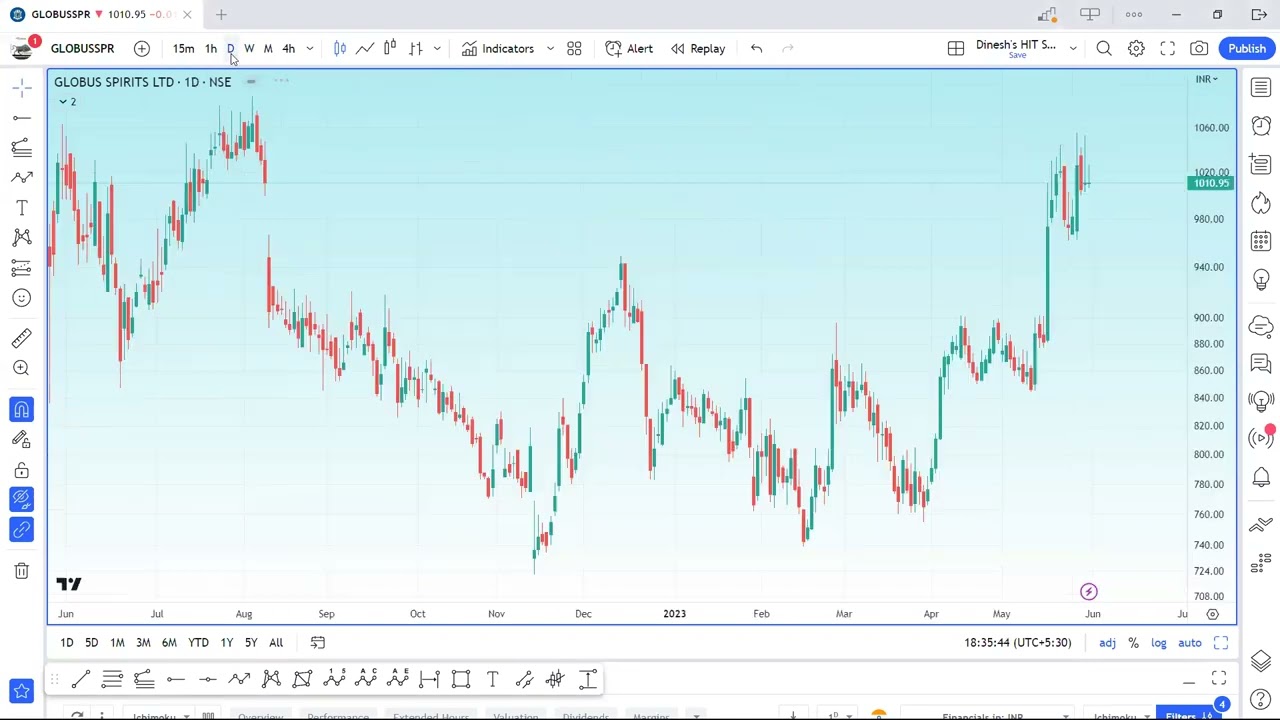1280x720 pixels.
Task: Toggle the drawing sync link option
Action: (x=21, y=529)
